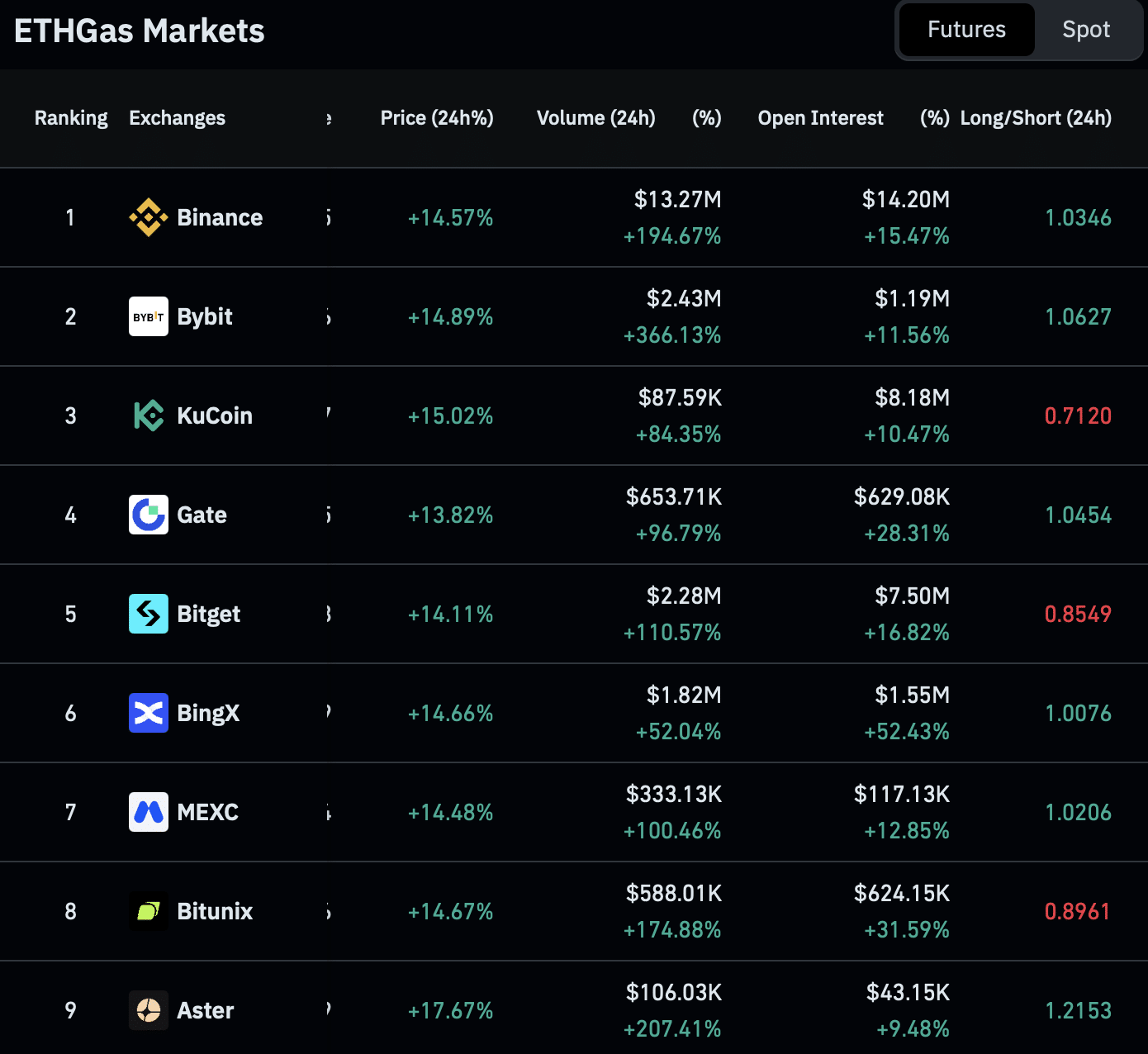Viewport: 1148px width, 1054px height.
Task: Click Bybit open interest $1.19M
Action: pyautogui.click(x=913, y=298)
